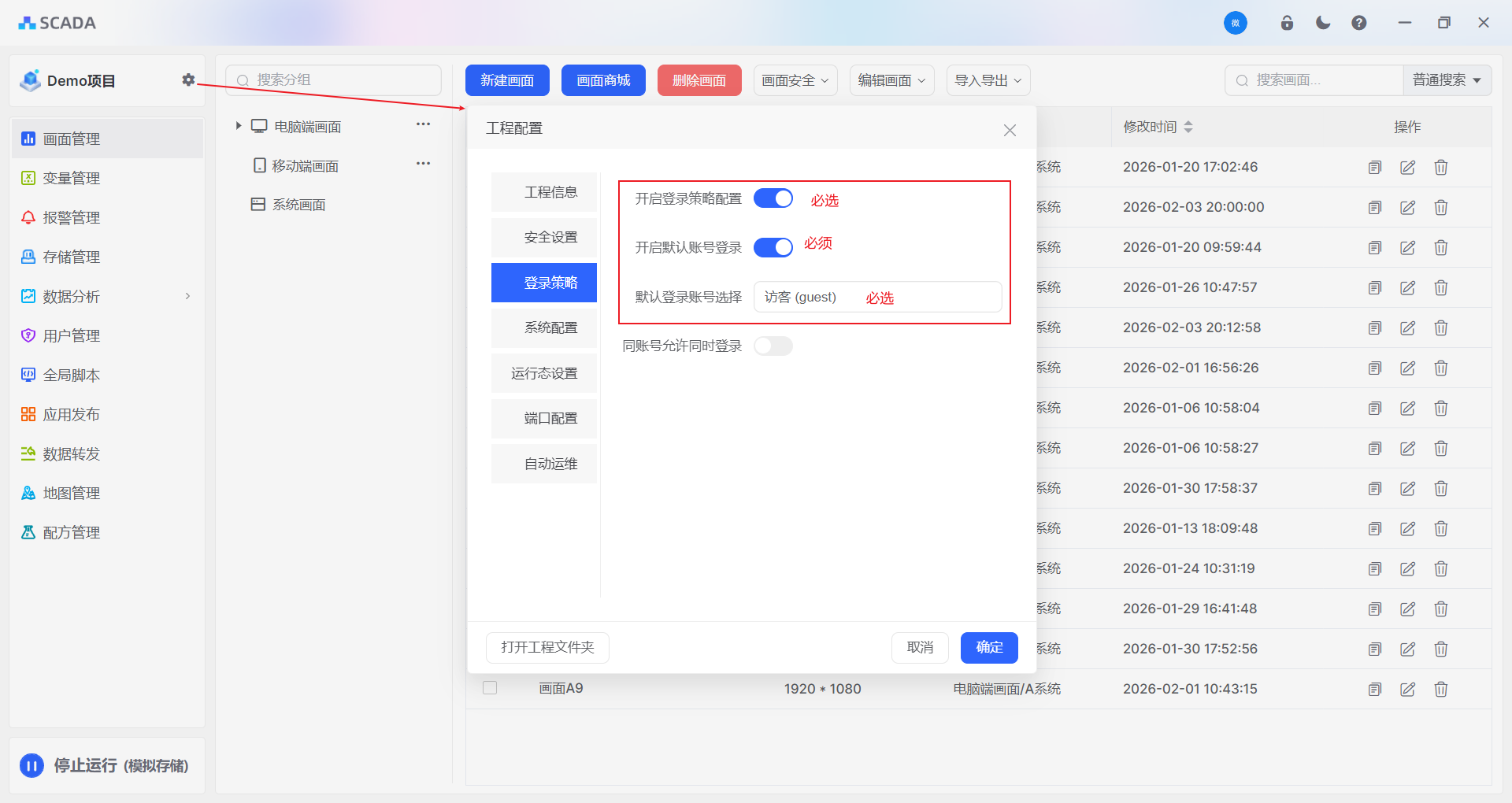1512x803 pixels.
Task: Click the project settings gear icon
Action: click(188, 80)
